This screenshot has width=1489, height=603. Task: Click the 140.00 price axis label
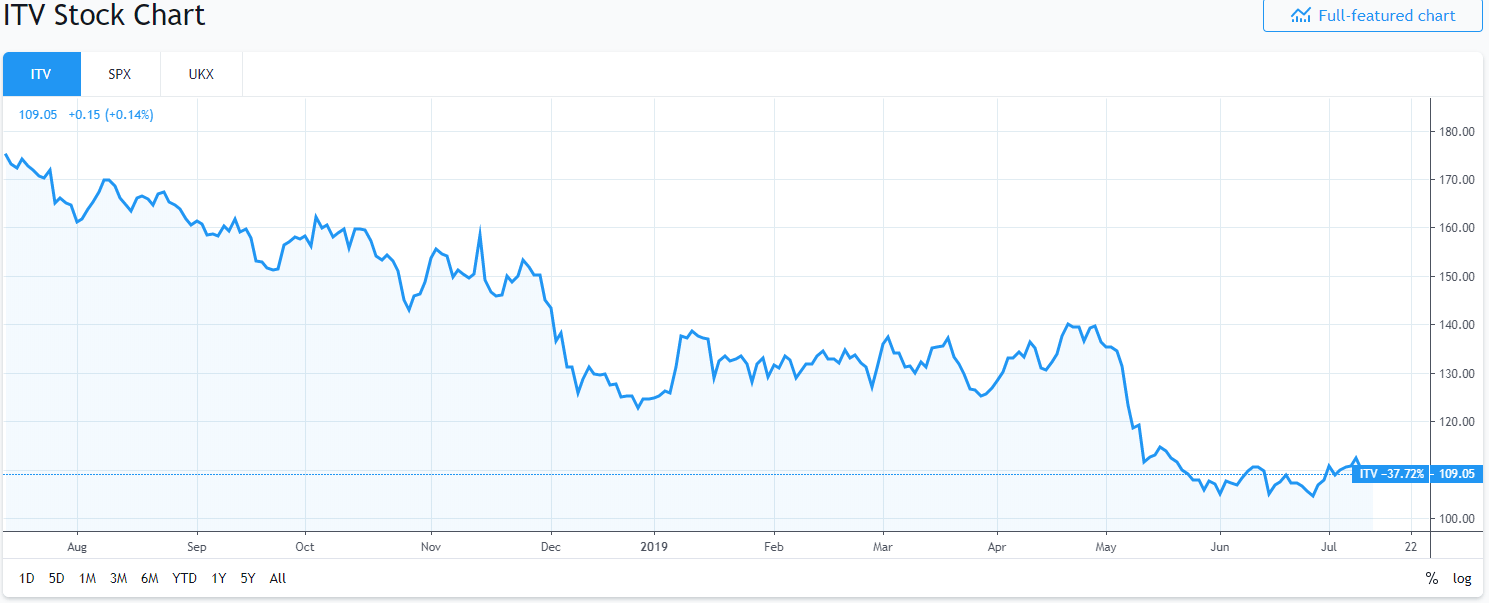(x=1457, y=325)
